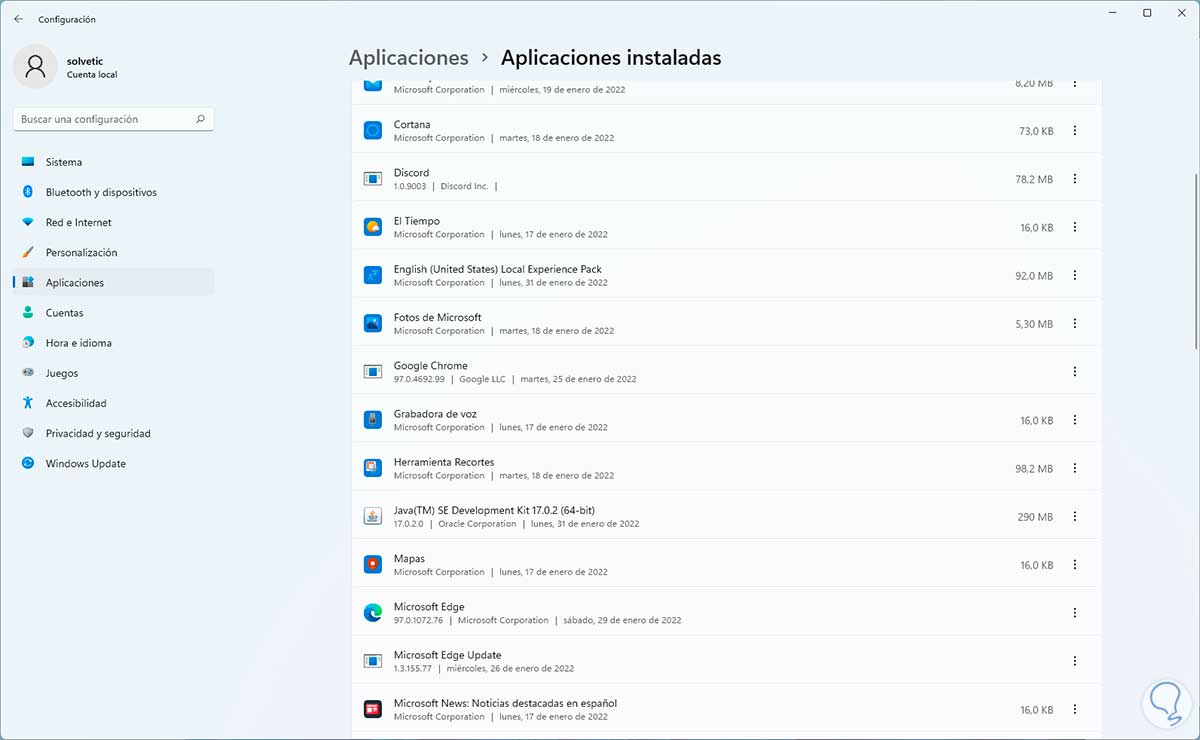Viewport: 1200px width, 740px height.
Task: Open the Juegos settings
Action: click(114, 373)
